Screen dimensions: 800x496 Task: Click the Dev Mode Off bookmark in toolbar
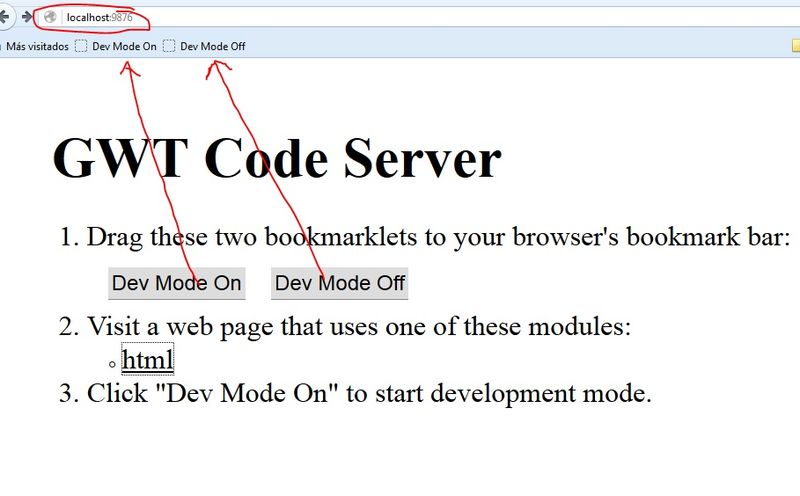204,46
